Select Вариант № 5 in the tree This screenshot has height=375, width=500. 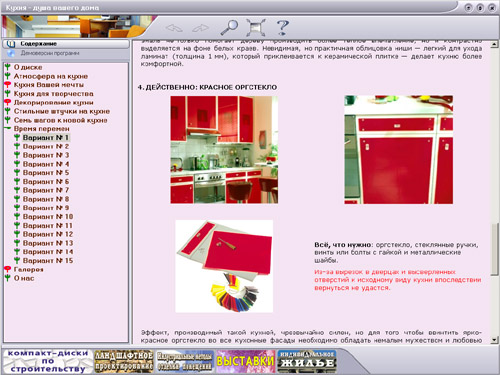[x=46, y=173]
